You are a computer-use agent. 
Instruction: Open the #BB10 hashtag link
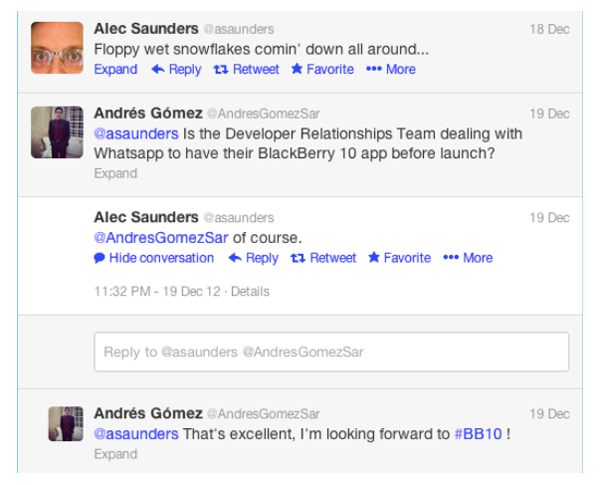click(478, 434)
